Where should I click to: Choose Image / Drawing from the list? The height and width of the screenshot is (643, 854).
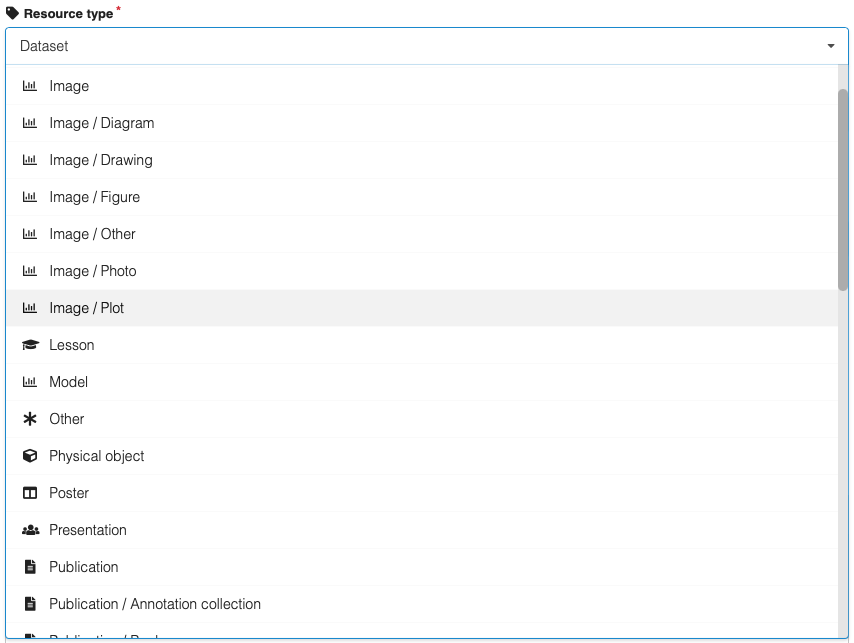tap(100, 160)
